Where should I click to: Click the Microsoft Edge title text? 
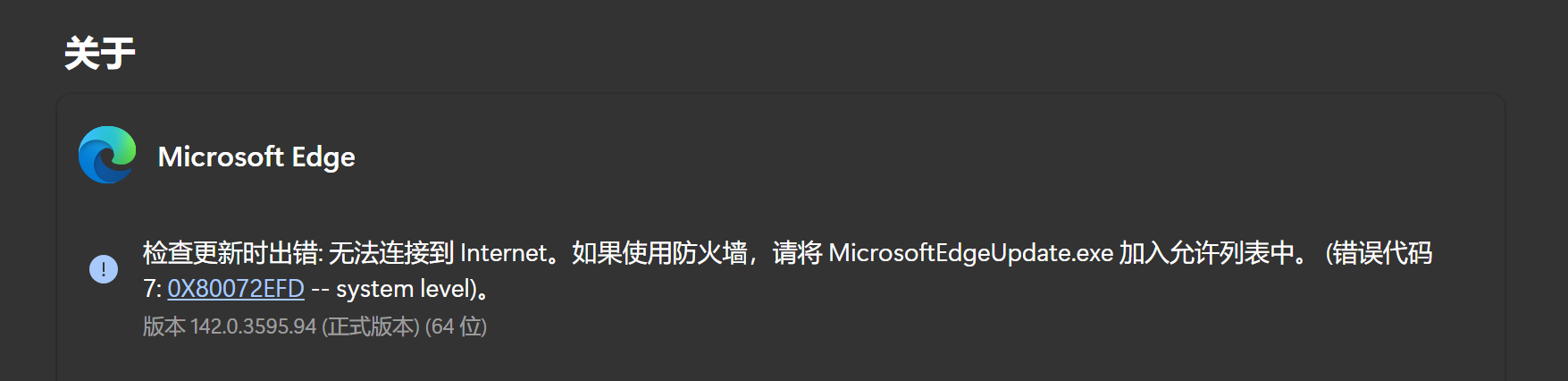coord(256,157)
